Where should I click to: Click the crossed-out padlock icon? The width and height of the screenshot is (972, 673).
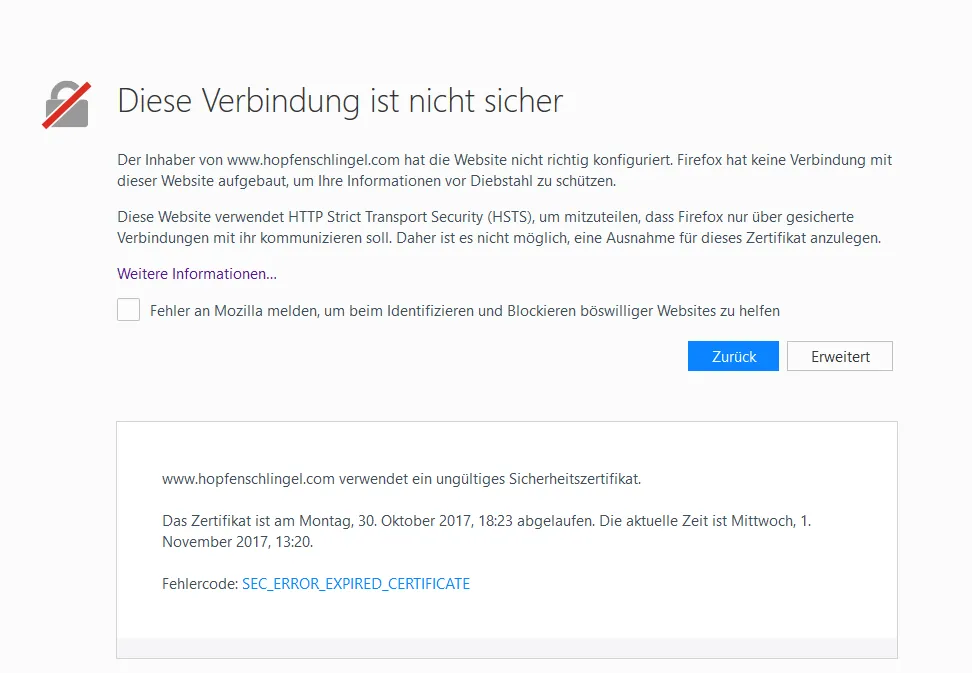(x=66, y=105)
